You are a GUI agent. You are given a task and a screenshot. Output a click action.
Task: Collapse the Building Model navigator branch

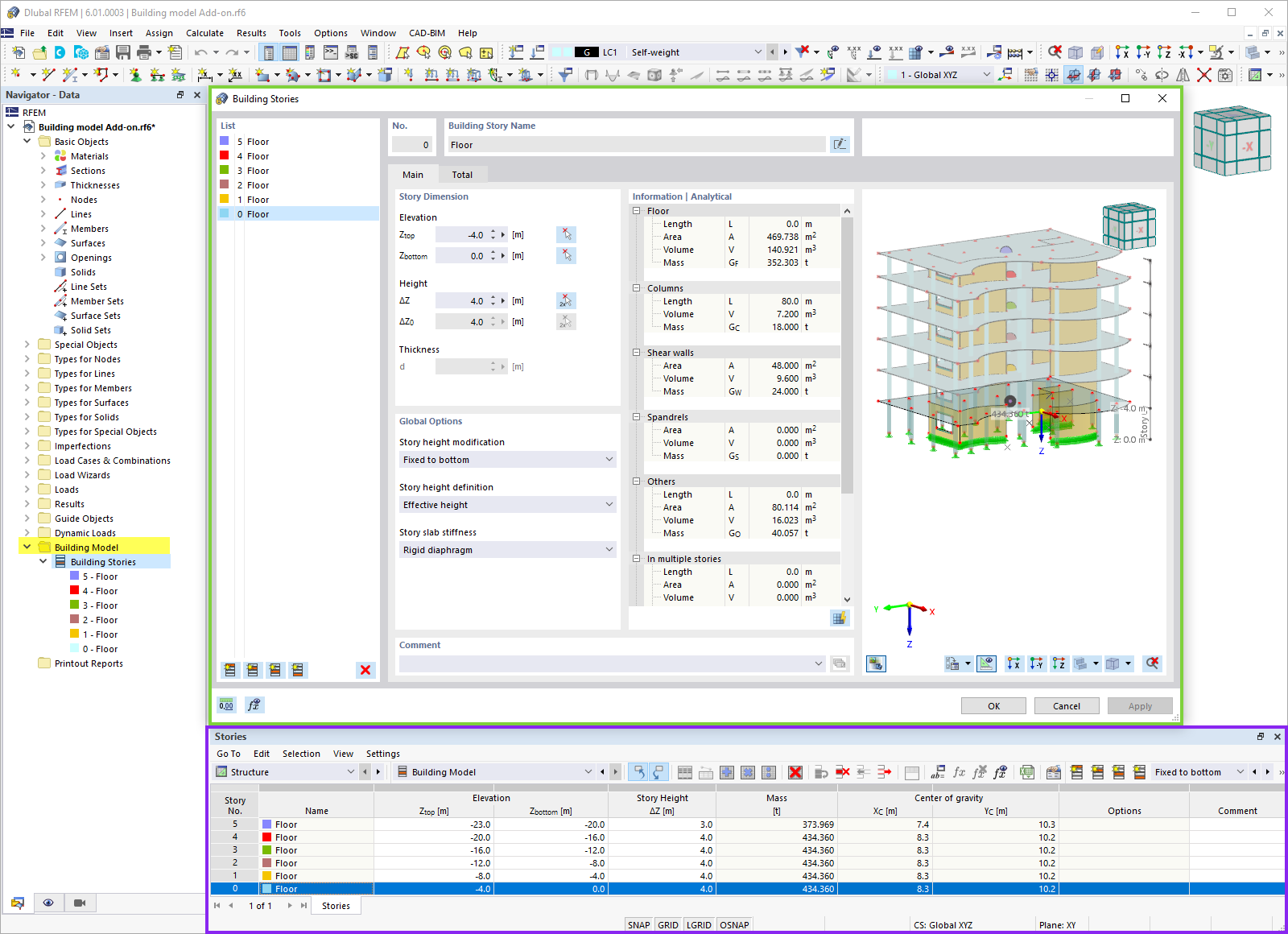tap(27, 547)
